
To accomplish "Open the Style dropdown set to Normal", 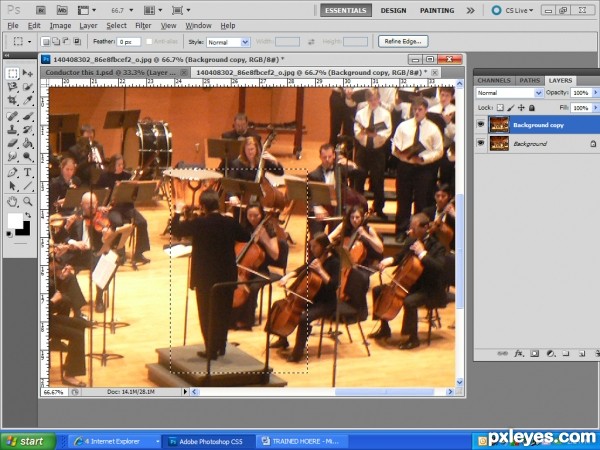I will click(x=228, y=42).
